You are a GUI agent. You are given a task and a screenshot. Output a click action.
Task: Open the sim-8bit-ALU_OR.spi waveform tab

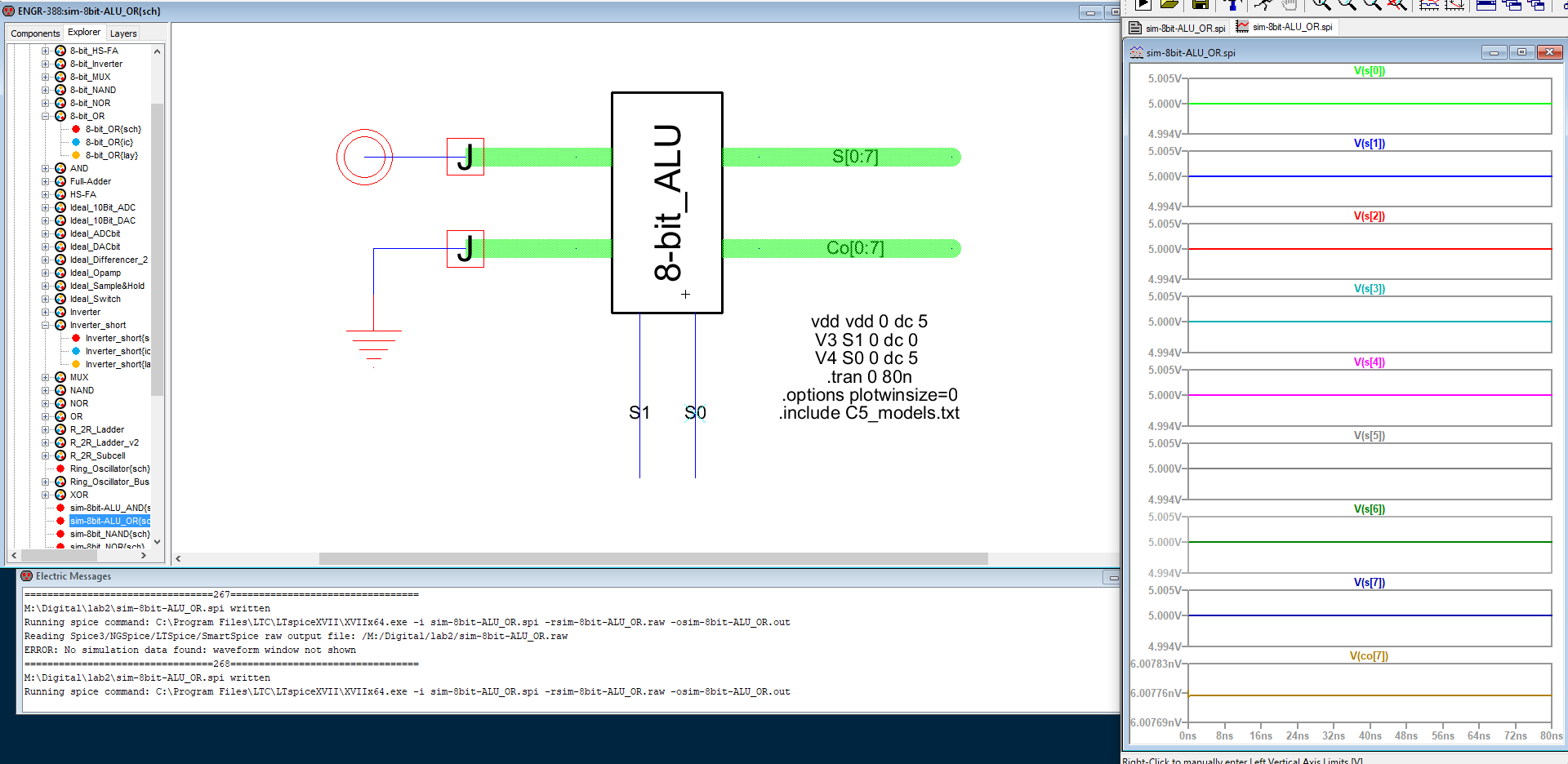(x=1284, y=27)
